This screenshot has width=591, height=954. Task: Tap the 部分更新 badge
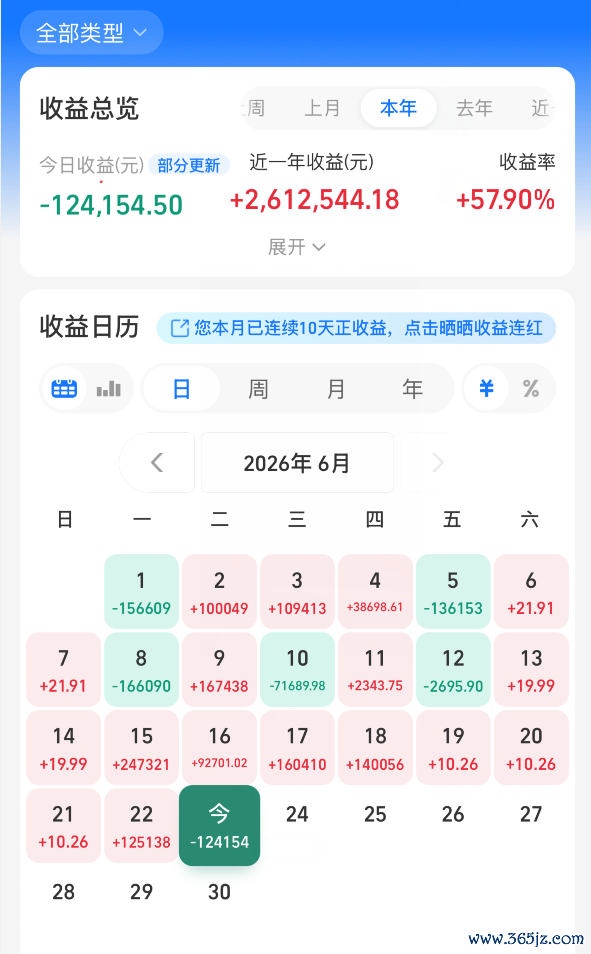point(189,165)
